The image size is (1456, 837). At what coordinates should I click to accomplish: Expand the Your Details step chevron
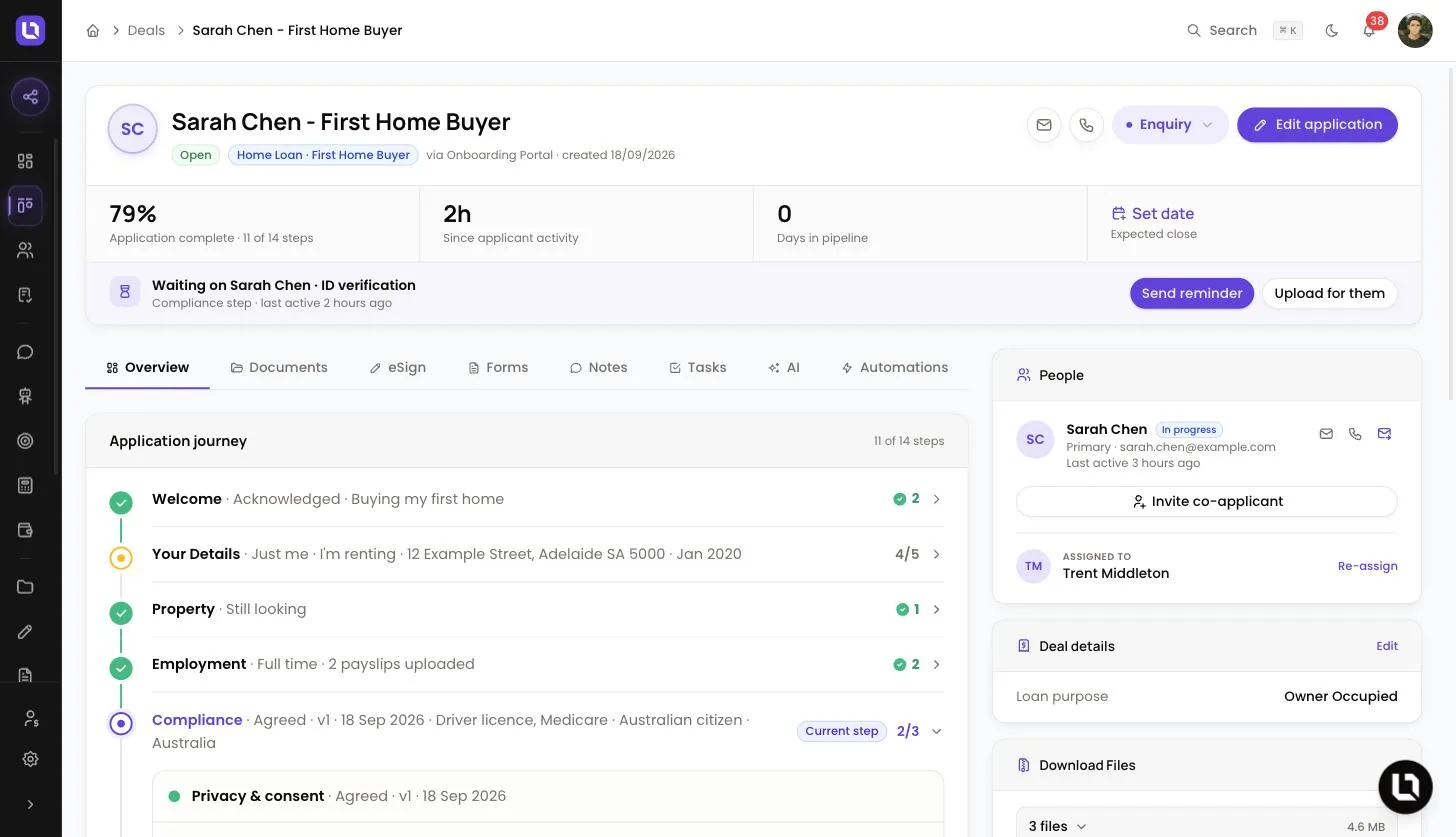[937, 554]
